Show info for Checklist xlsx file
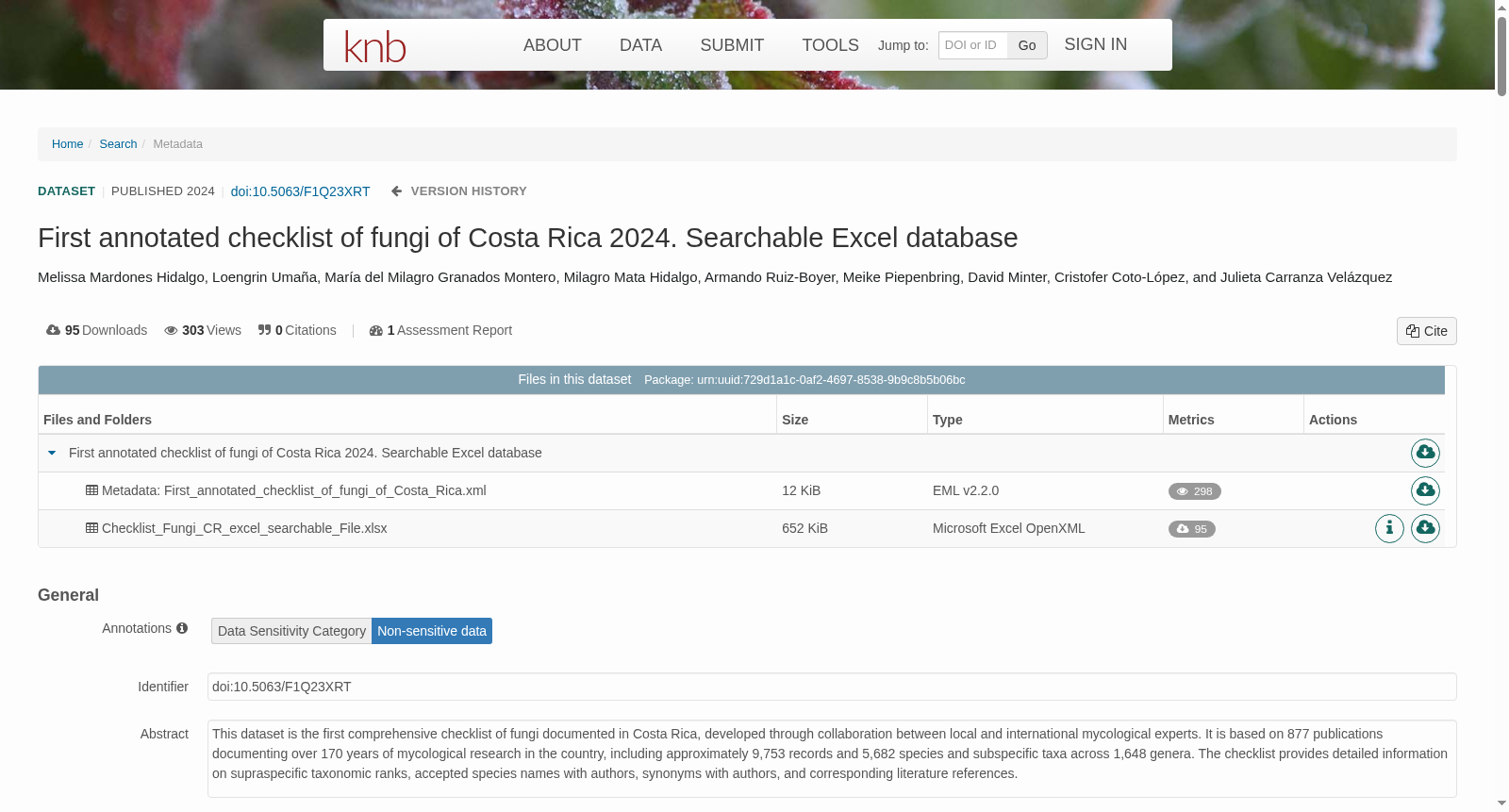 tap(1389, 528)
